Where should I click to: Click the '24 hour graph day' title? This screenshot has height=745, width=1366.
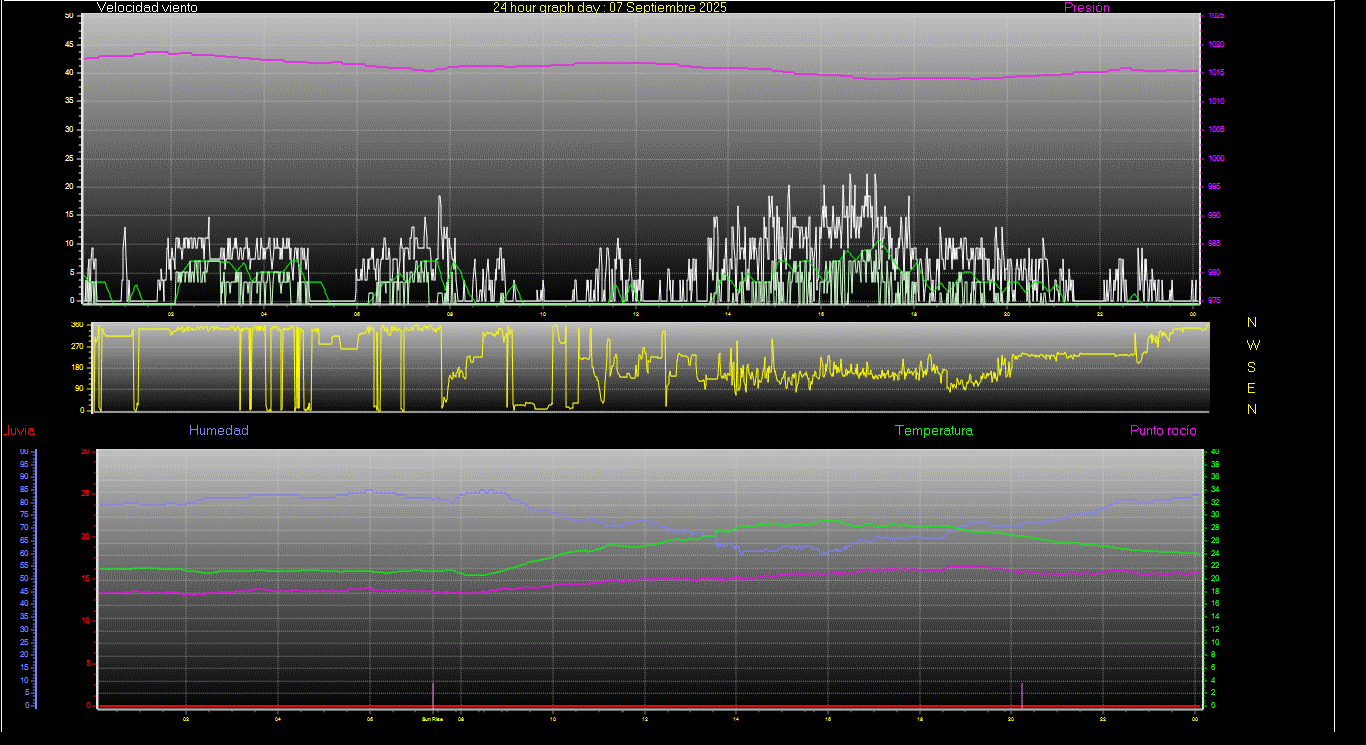coord(609,8)
